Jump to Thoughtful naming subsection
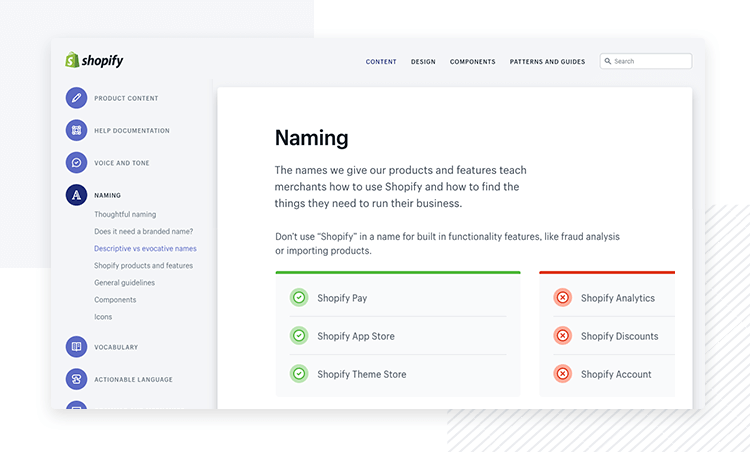Image resolution: width=750 pixels, height=452 pixels. click(125, 214)
